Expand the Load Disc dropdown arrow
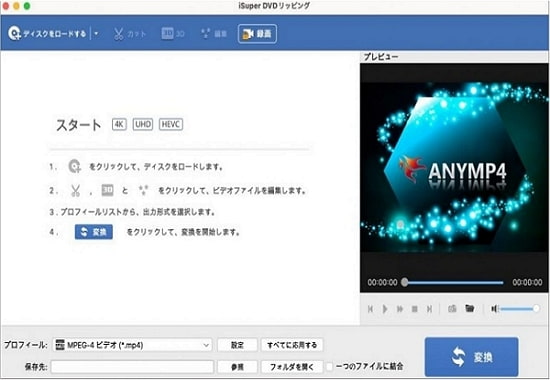 [96, 34]
